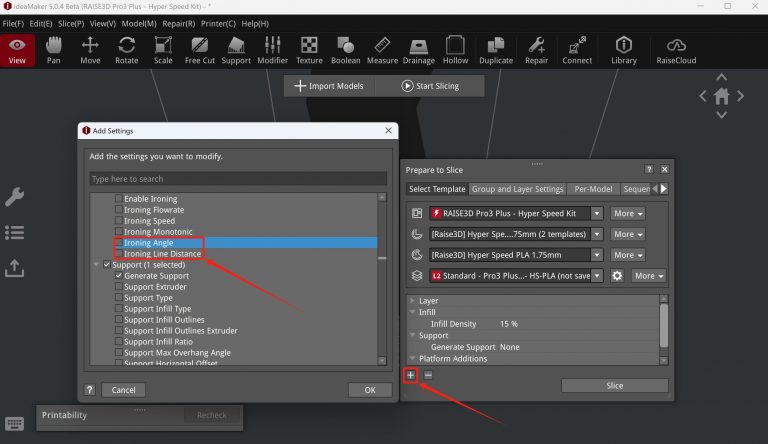Check the Ironing Line Distance checkbox
768x444 pixels.
[119, 253]
